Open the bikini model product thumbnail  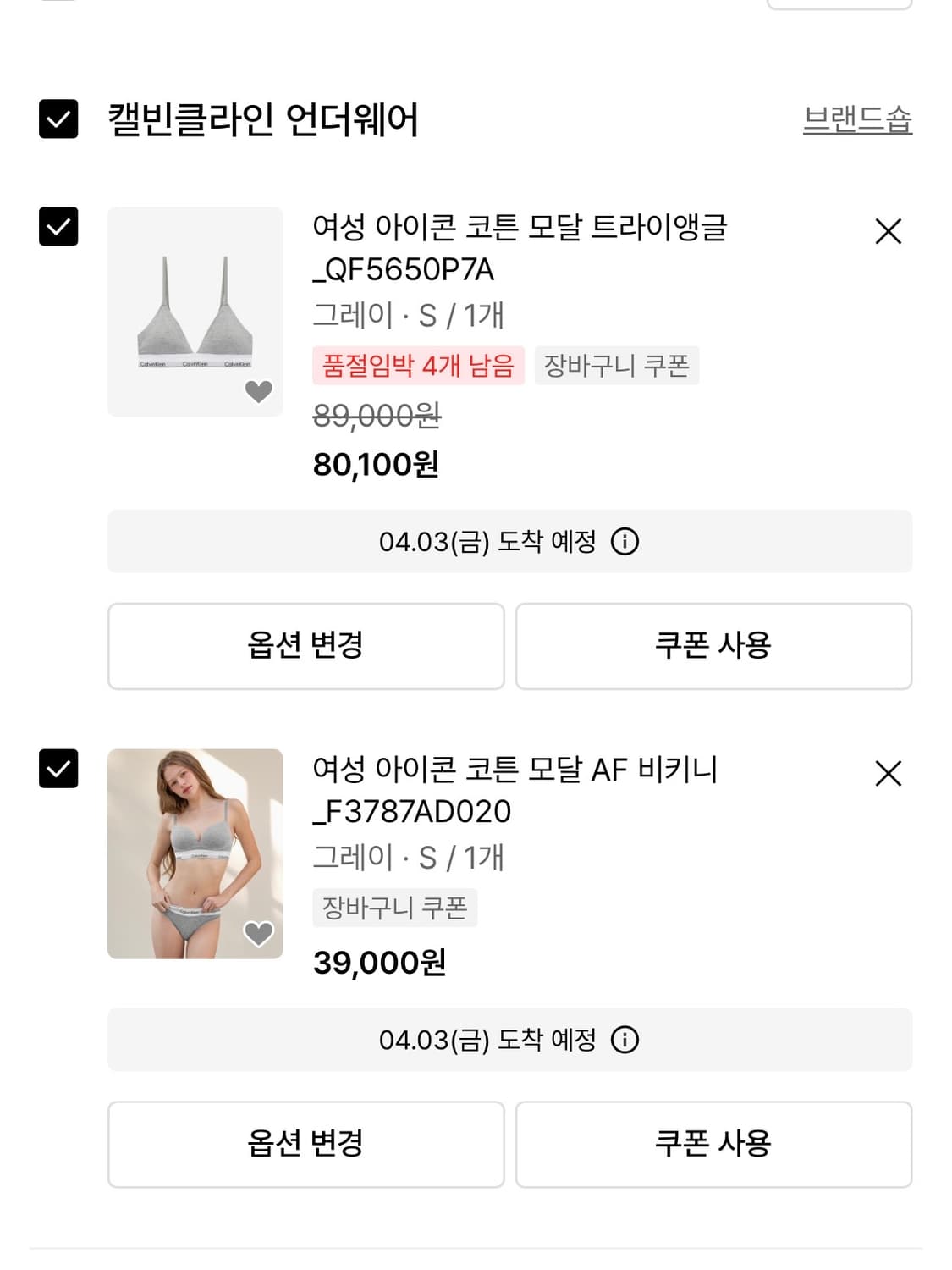(x=195, y=853)
